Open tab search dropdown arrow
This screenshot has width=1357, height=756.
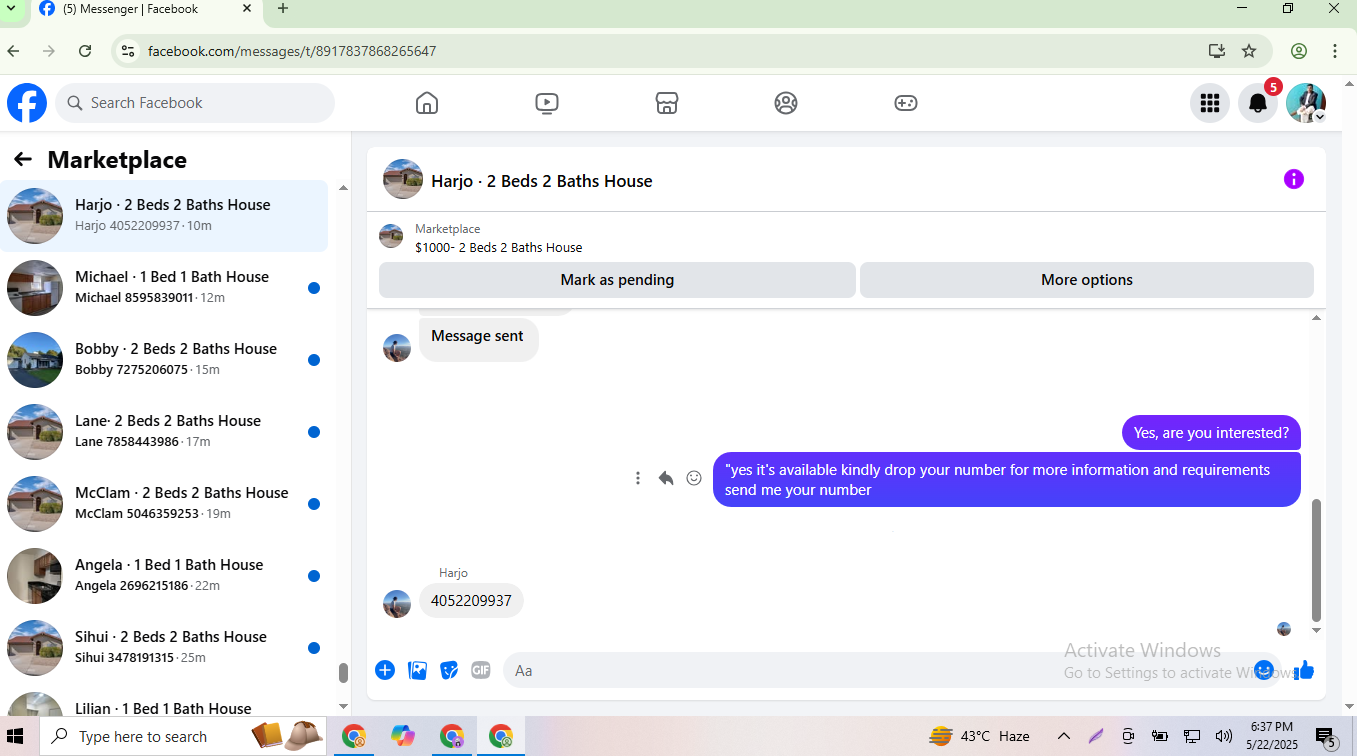tap(10, 8)
